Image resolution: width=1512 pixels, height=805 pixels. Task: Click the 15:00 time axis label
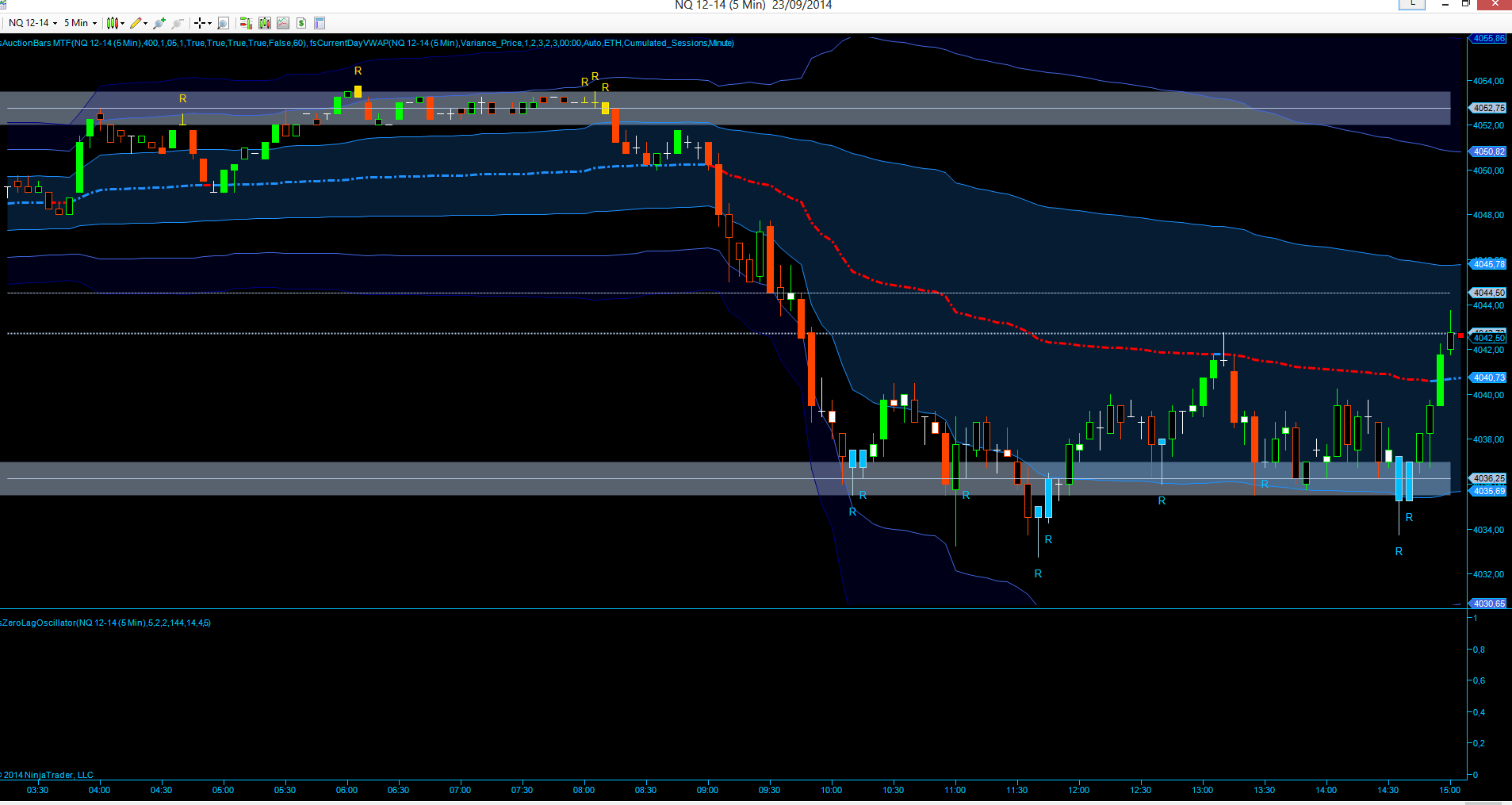point(1449,790)
